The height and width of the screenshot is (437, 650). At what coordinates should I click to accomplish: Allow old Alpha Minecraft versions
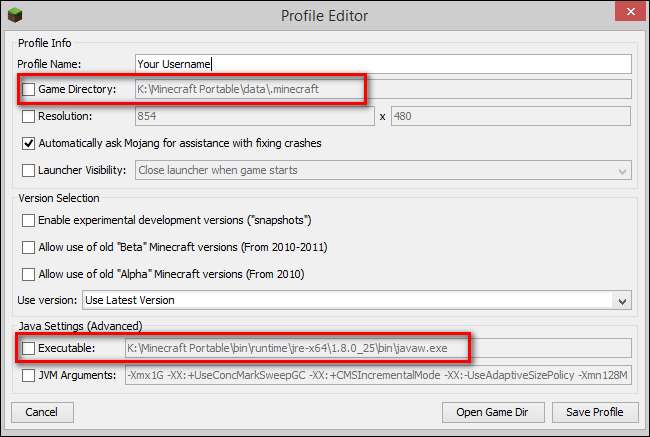point(28,274)
